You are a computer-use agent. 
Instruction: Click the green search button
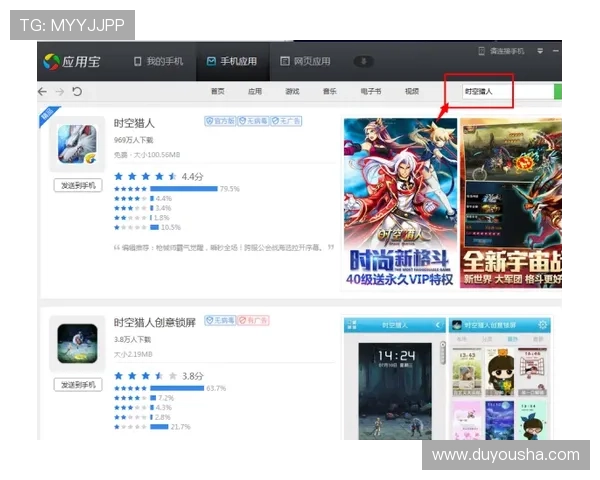pos(558,91)
